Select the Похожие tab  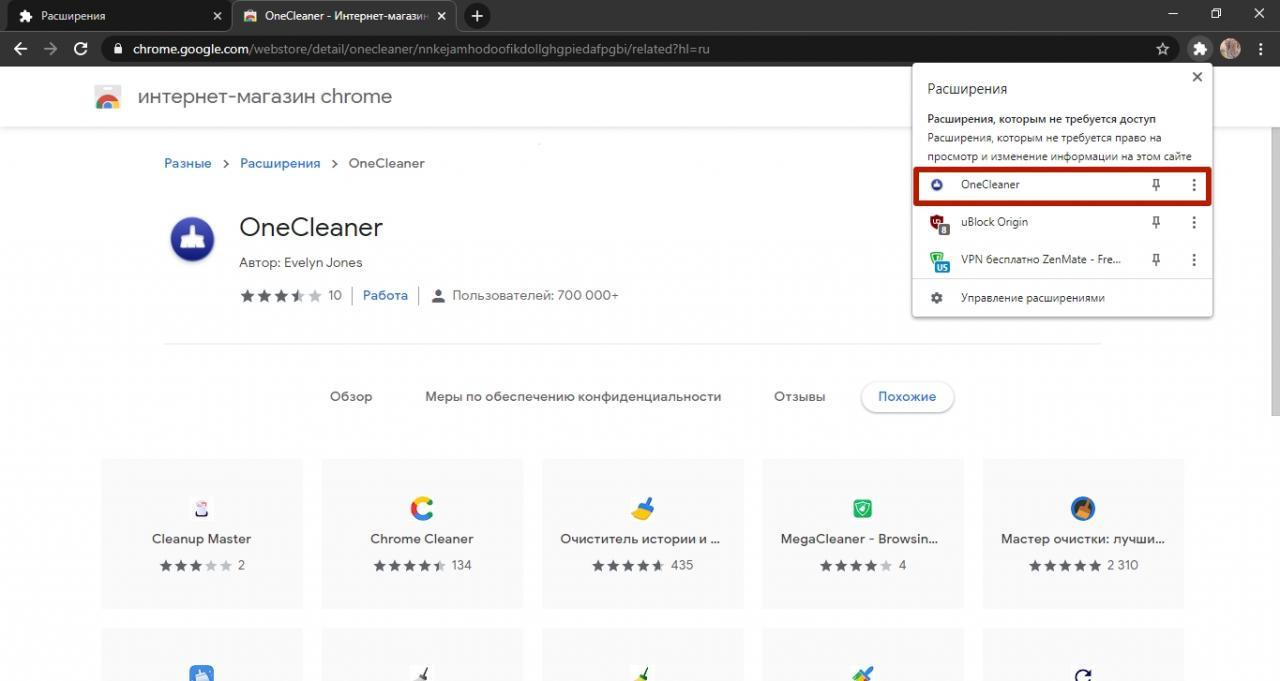point(907,397)
